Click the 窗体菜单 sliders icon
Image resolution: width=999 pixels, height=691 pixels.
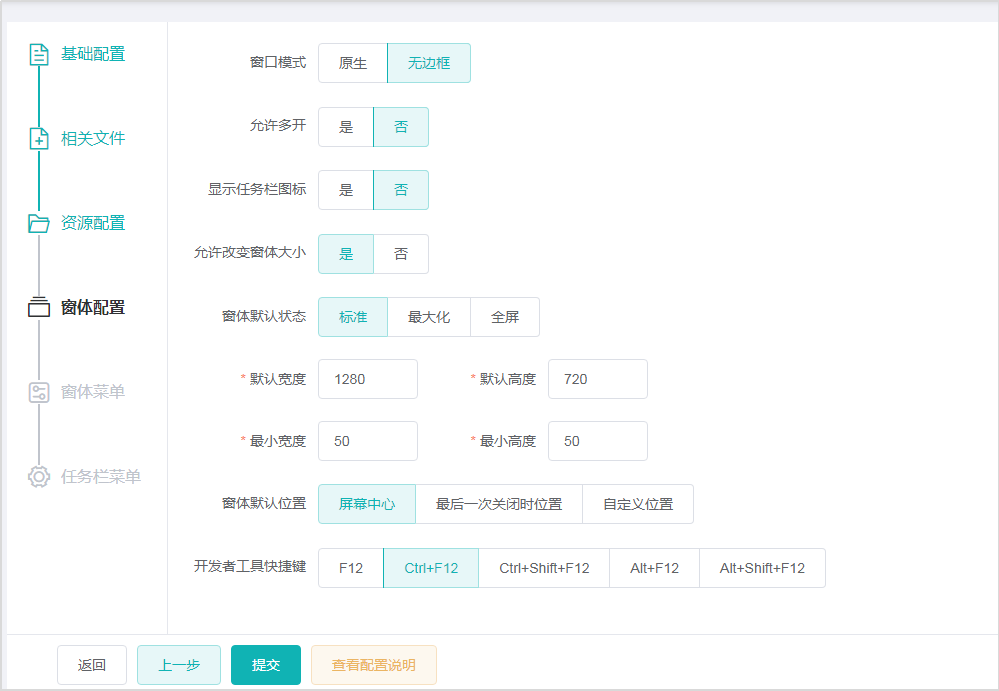[39, 392]
